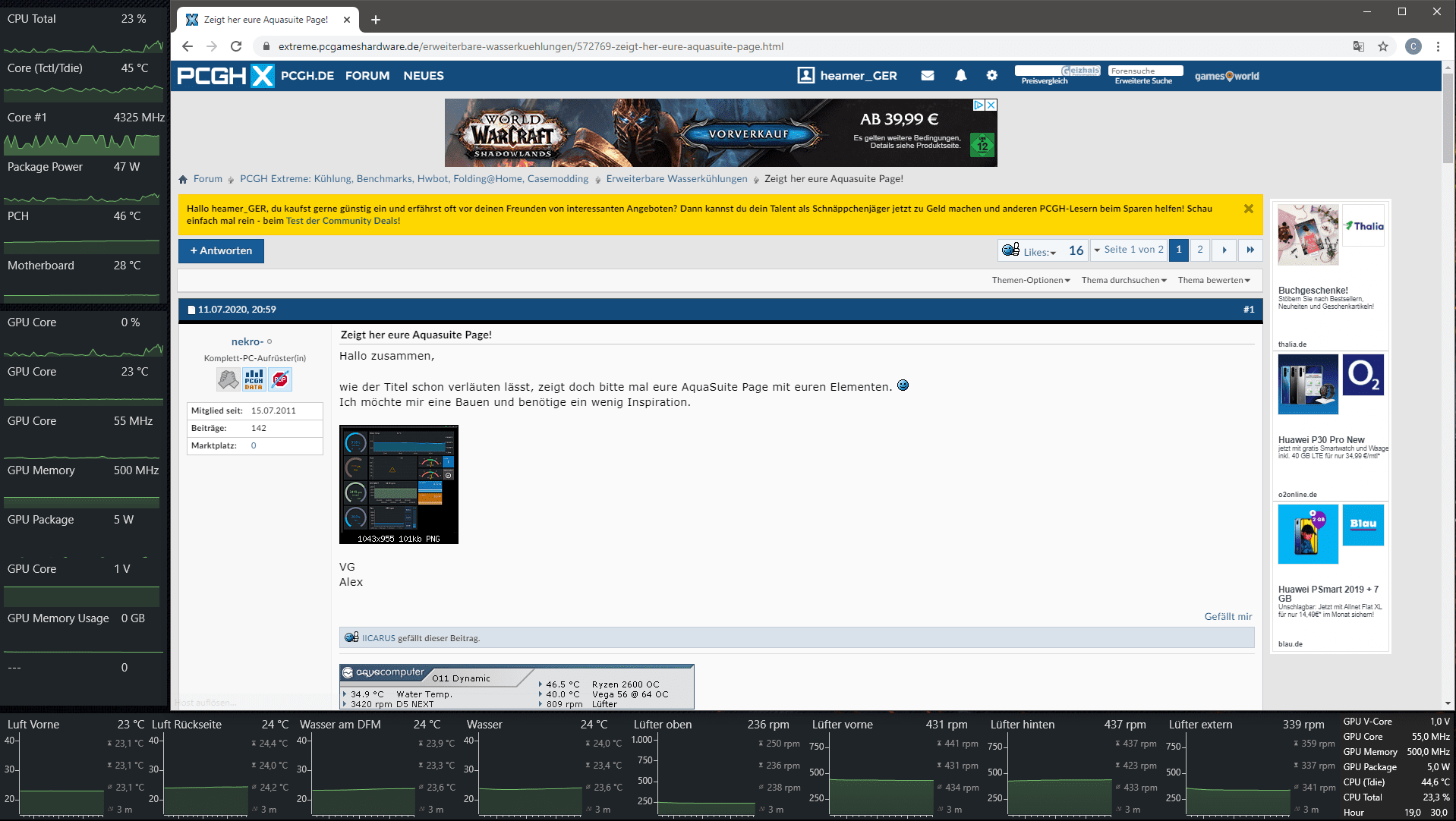
Task: Go to next page of thread
Action: 1224,250
